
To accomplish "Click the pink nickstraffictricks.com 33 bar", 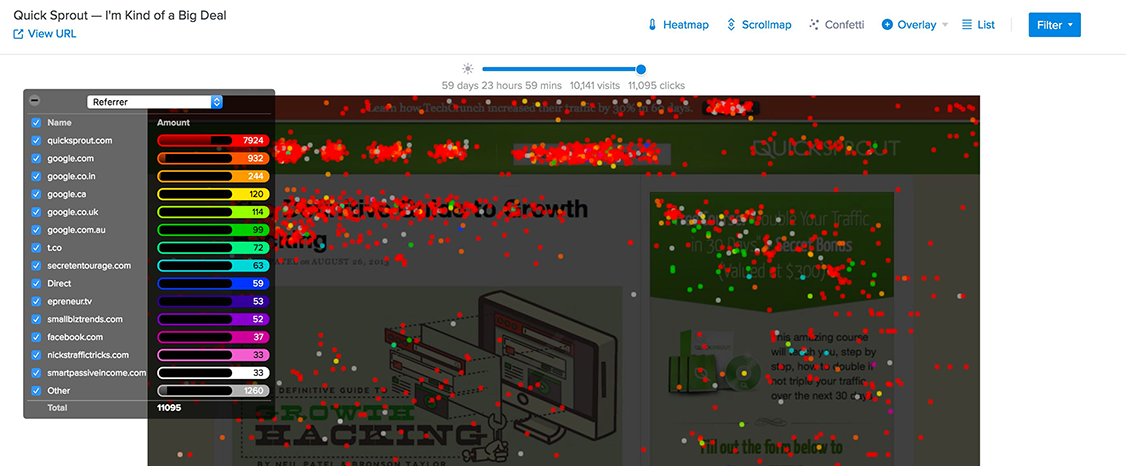I will pos(213,355).
